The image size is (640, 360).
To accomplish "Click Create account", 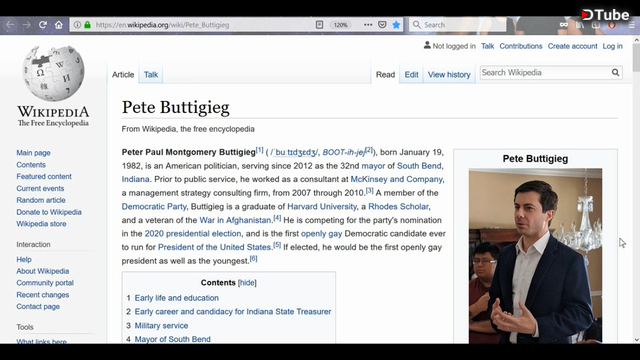I will [x=572, y=46].
